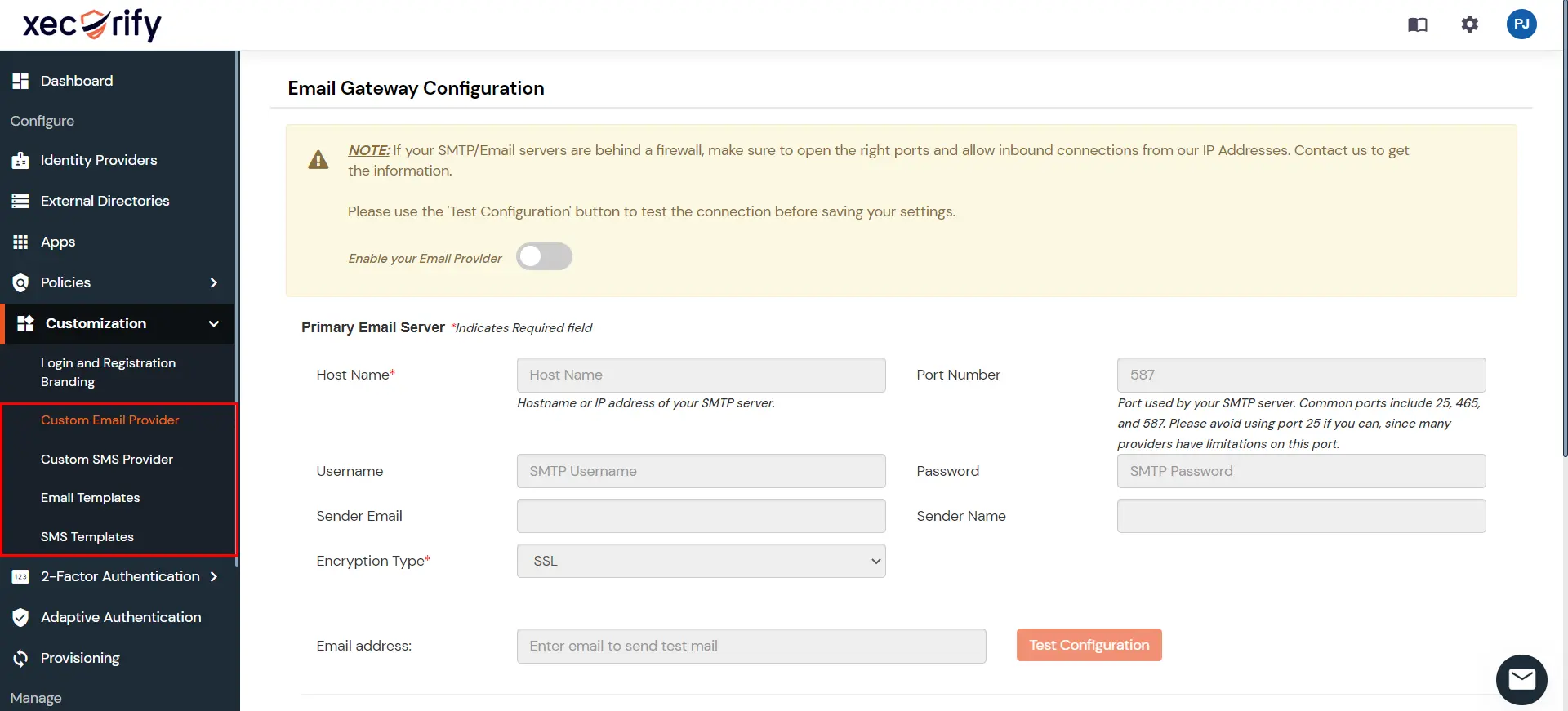Select the Adaptive Authentication shield icon
Image resolution: width=1568 pixels, height=711 pixels.
pos(20,617)
